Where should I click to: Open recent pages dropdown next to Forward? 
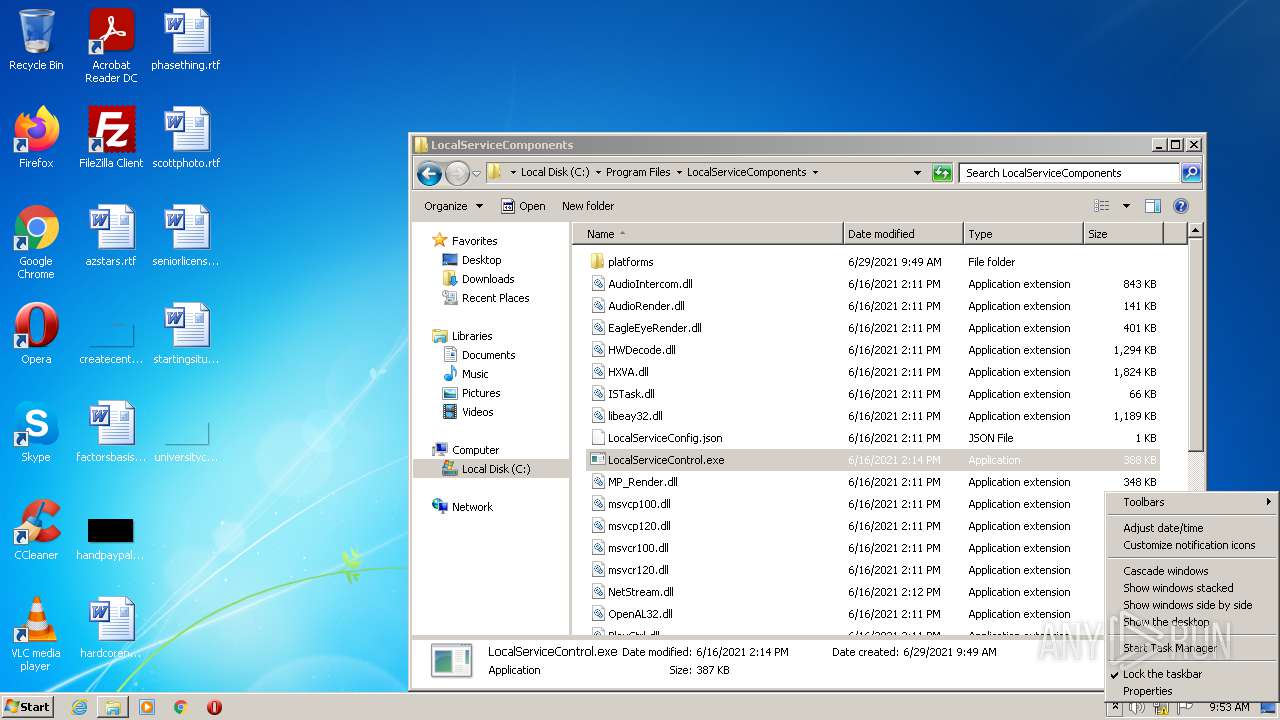(x=477, y=173)
